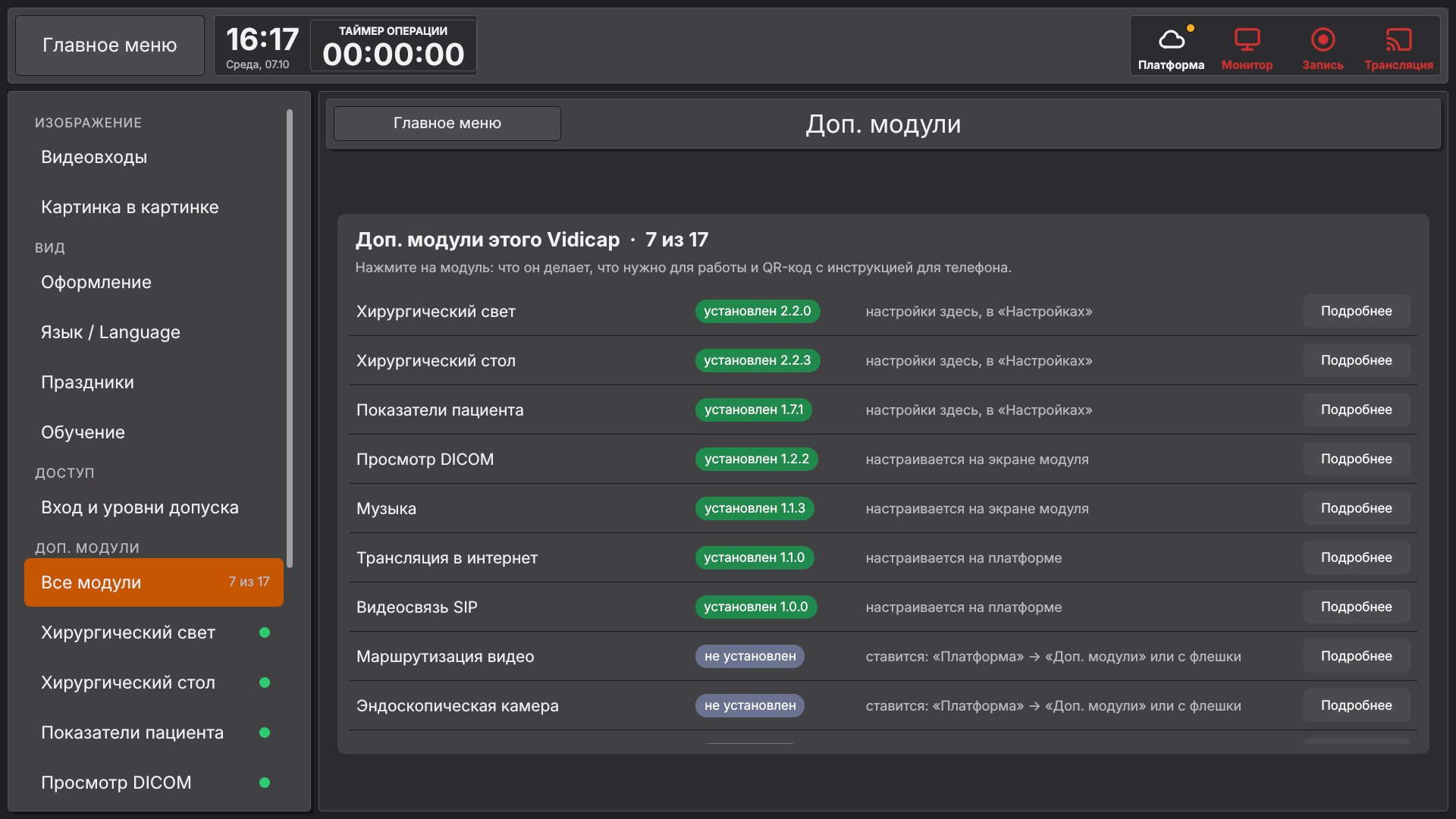Click Эндоскопическая камера module name

[x=457, y=705]
